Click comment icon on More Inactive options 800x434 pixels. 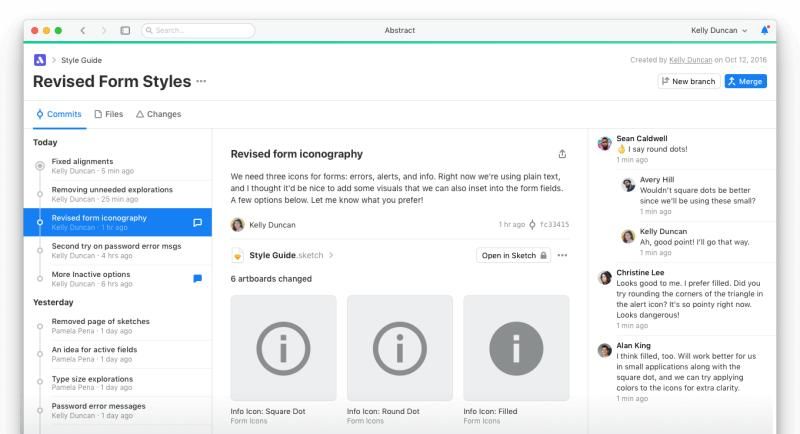(197, 278)
